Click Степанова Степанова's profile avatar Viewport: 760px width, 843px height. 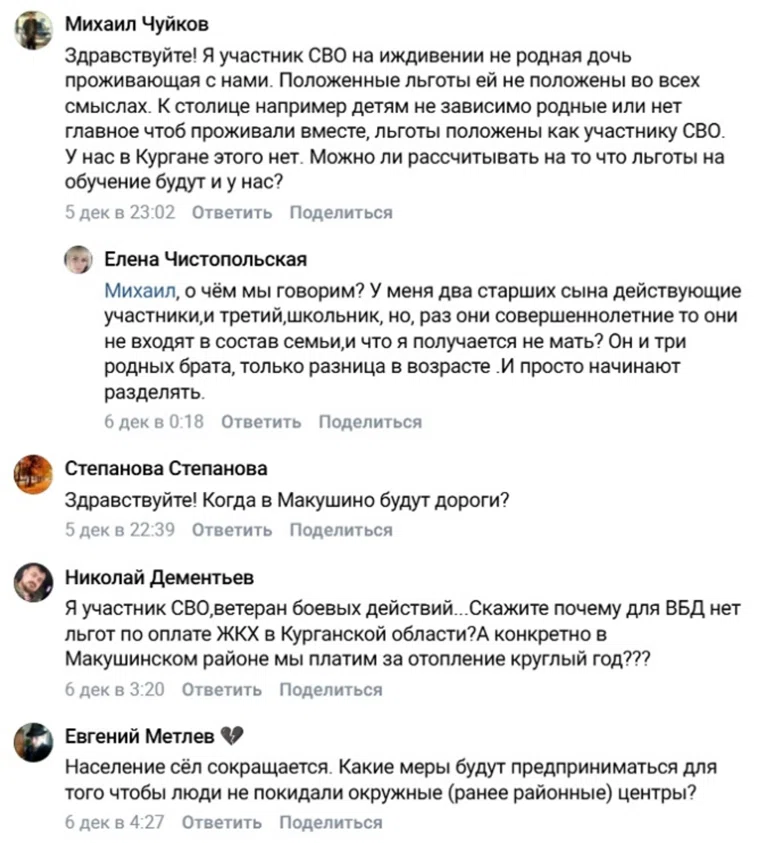pos(33,474)
